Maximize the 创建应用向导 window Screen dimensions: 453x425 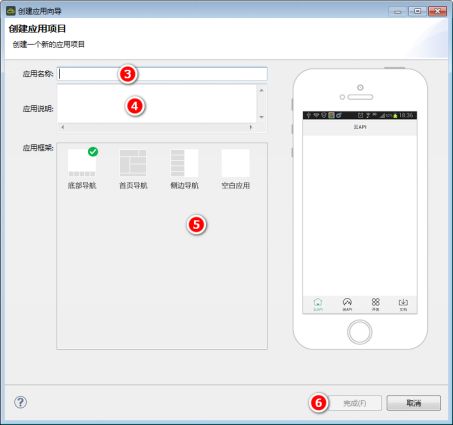[x=417, y=11]
